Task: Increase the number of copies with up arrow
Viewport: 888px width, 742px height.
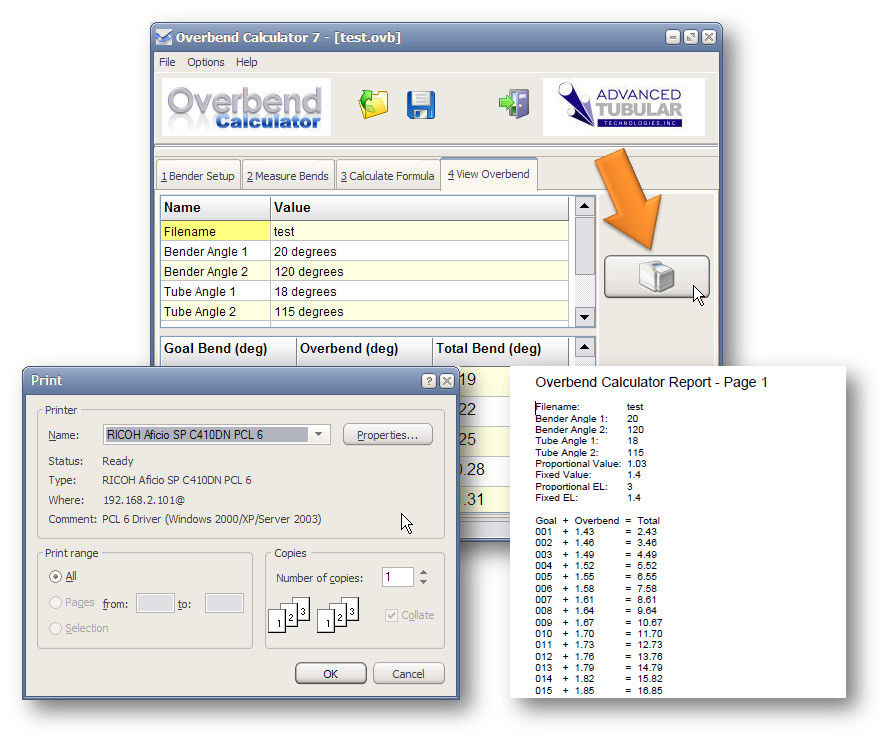Action: point(424,573)
